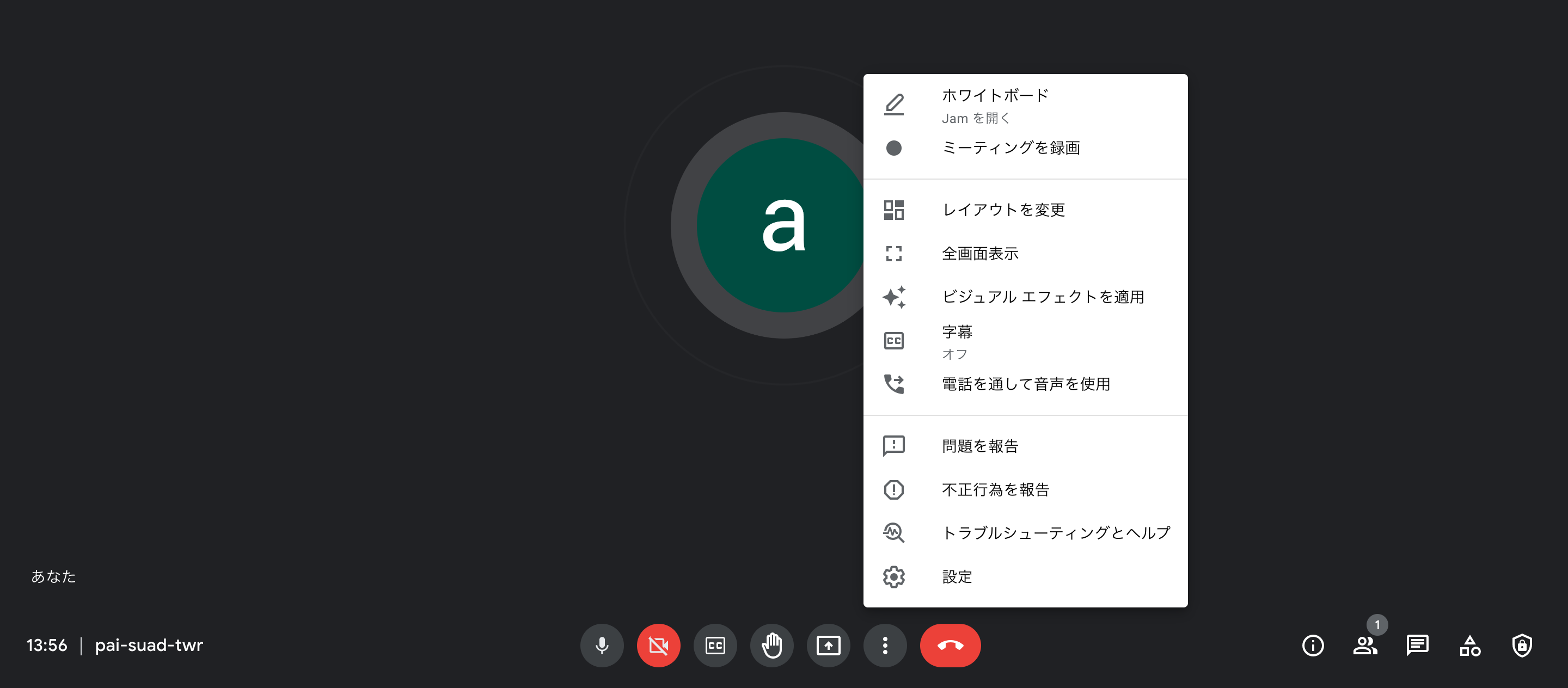Enter 全画面表示 full screen mode

(x=980, y=254)
